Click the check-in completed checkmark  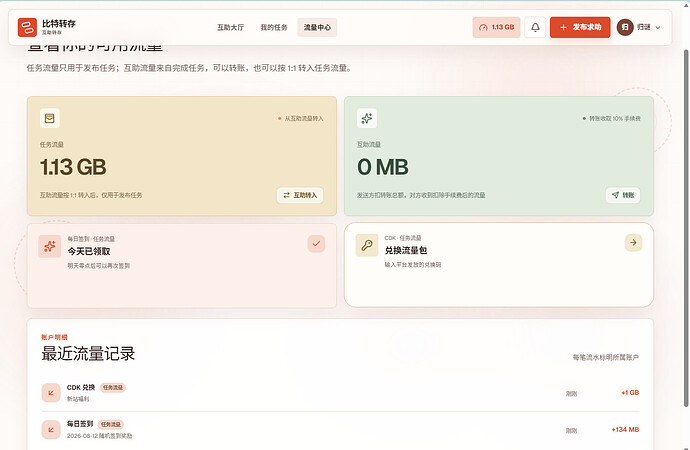coord(316,243)
